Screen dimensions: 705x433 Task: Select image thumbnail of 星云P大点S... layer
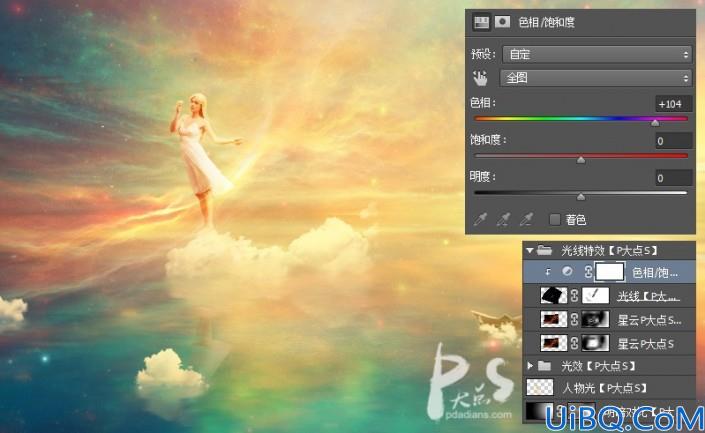coord(553,319)
